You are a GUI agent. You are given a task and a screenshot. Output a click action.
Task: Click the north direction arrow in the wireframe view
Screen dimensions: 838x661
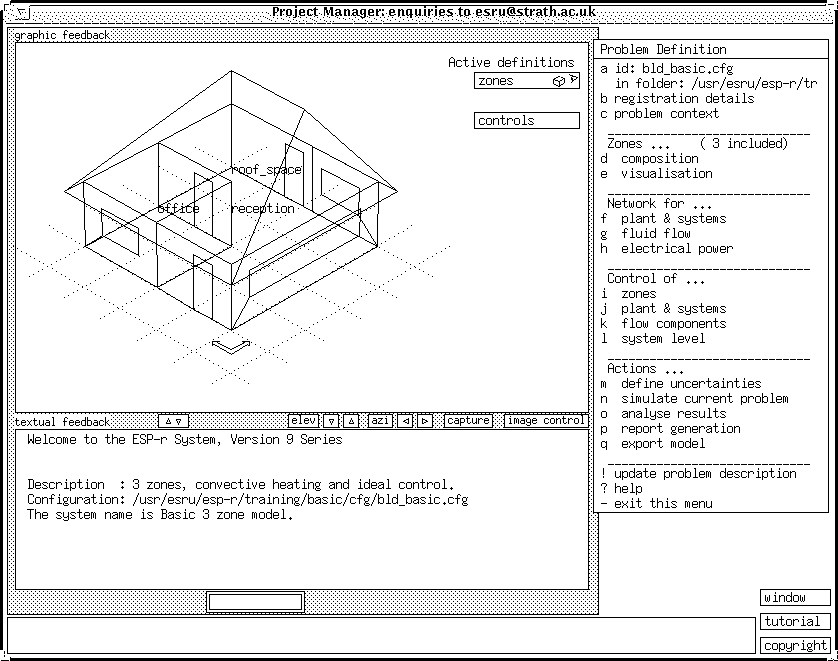tap(231, 346)
